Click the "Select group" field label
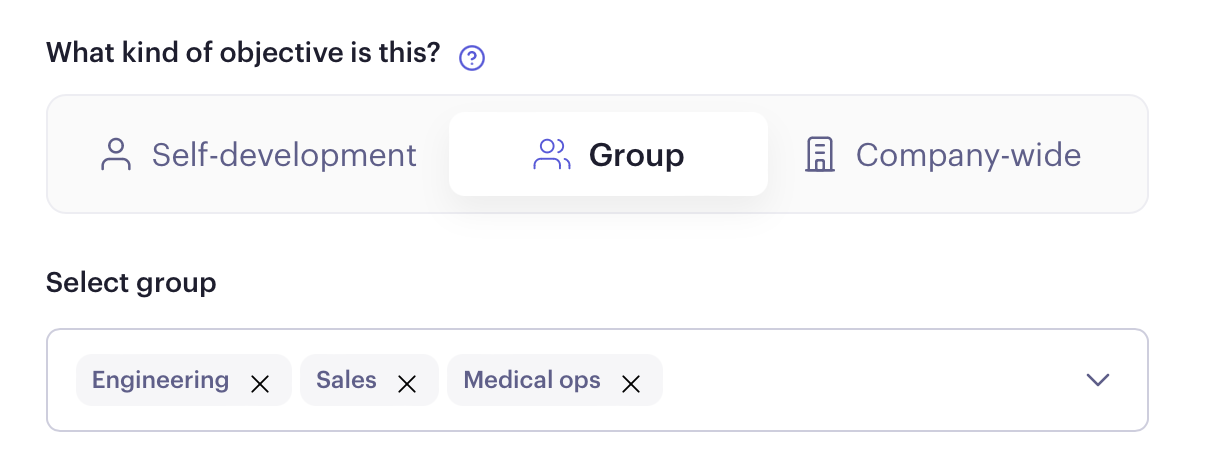Screen dimensions: 1206x462 click(131, 283)
